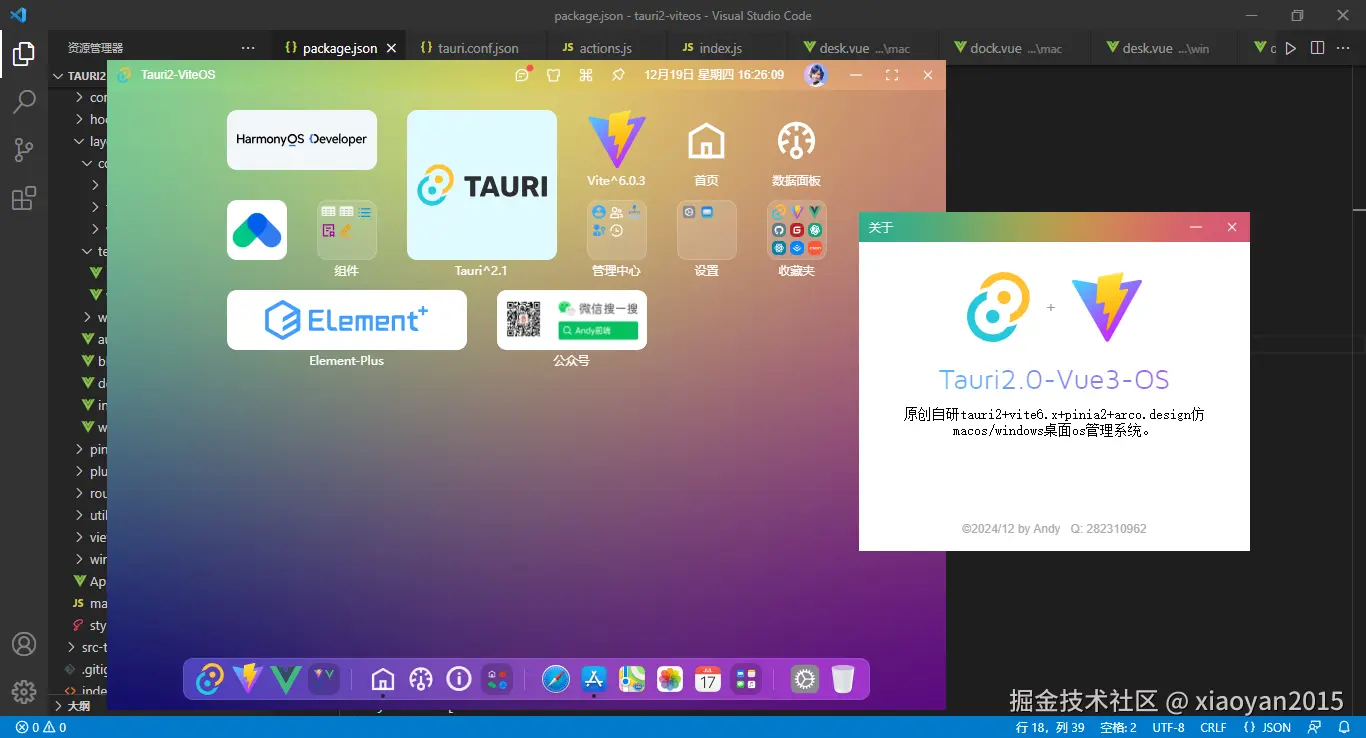Open the Extensions view in VS Code

coord(24,198)
